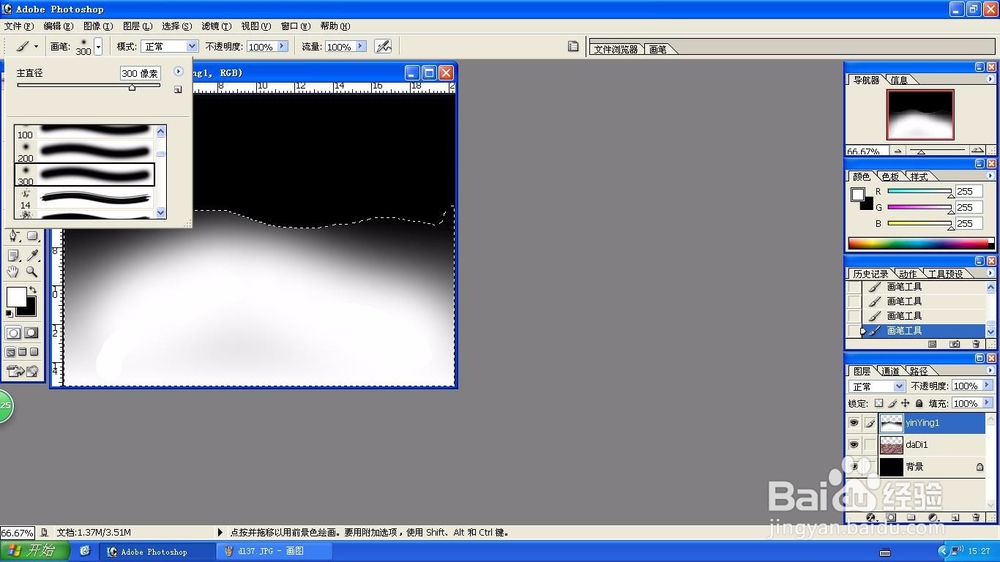The height and width of the screenshot is (562, 1000).
Task: Hide the daDi1 layer
Action: pyautogui.click(x=854, y=445)
